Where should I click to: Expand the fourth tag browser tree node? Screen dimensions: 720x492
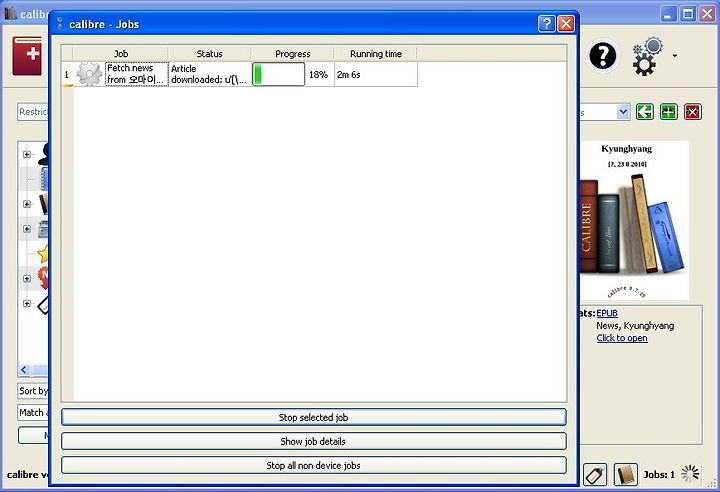[x=27, y=229]
